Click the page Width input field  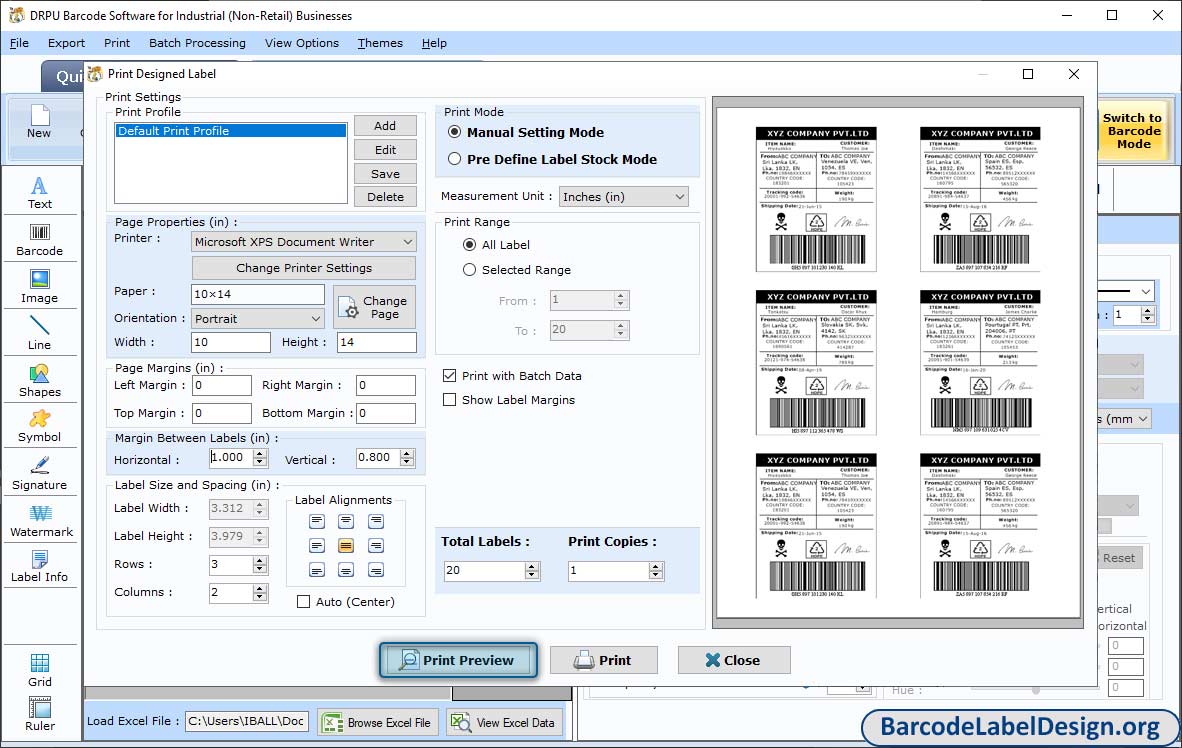tap(231, 342)
